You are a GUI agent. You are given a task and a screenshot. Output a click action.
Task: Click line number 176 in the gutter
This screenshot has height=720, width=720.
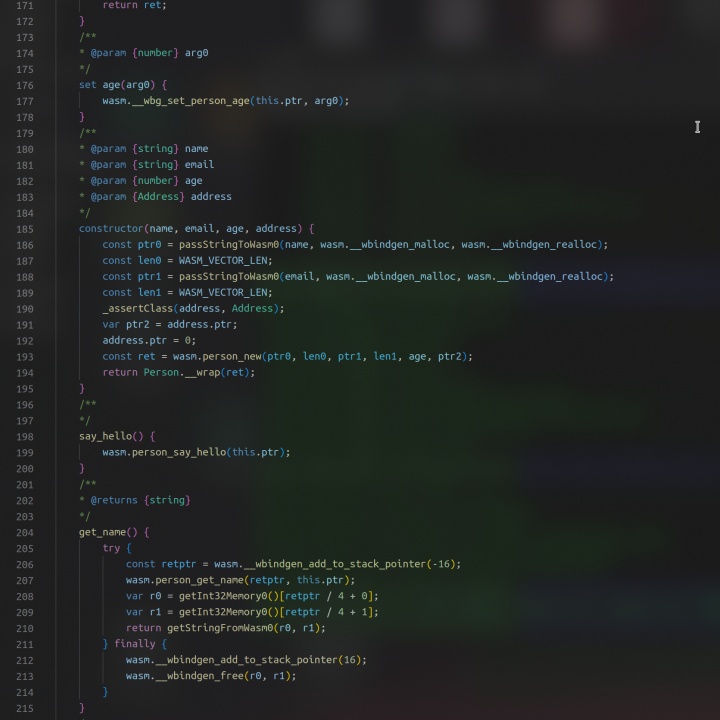coord(25,85)
